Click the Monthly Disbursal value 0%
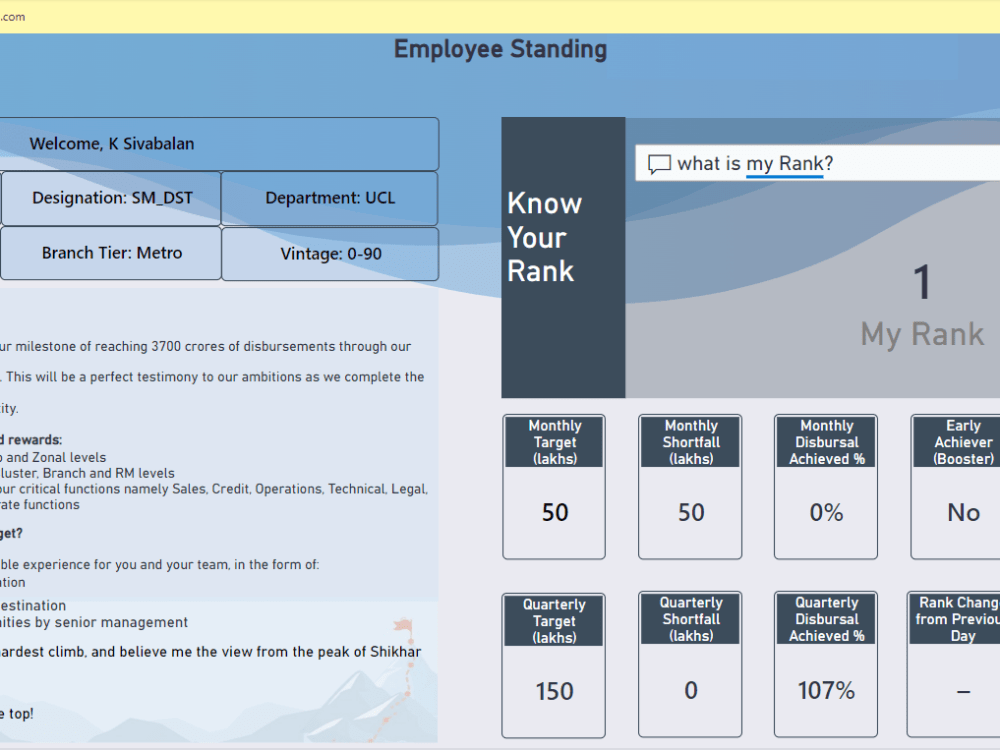 pyautogui.click(x=827, y=512)
